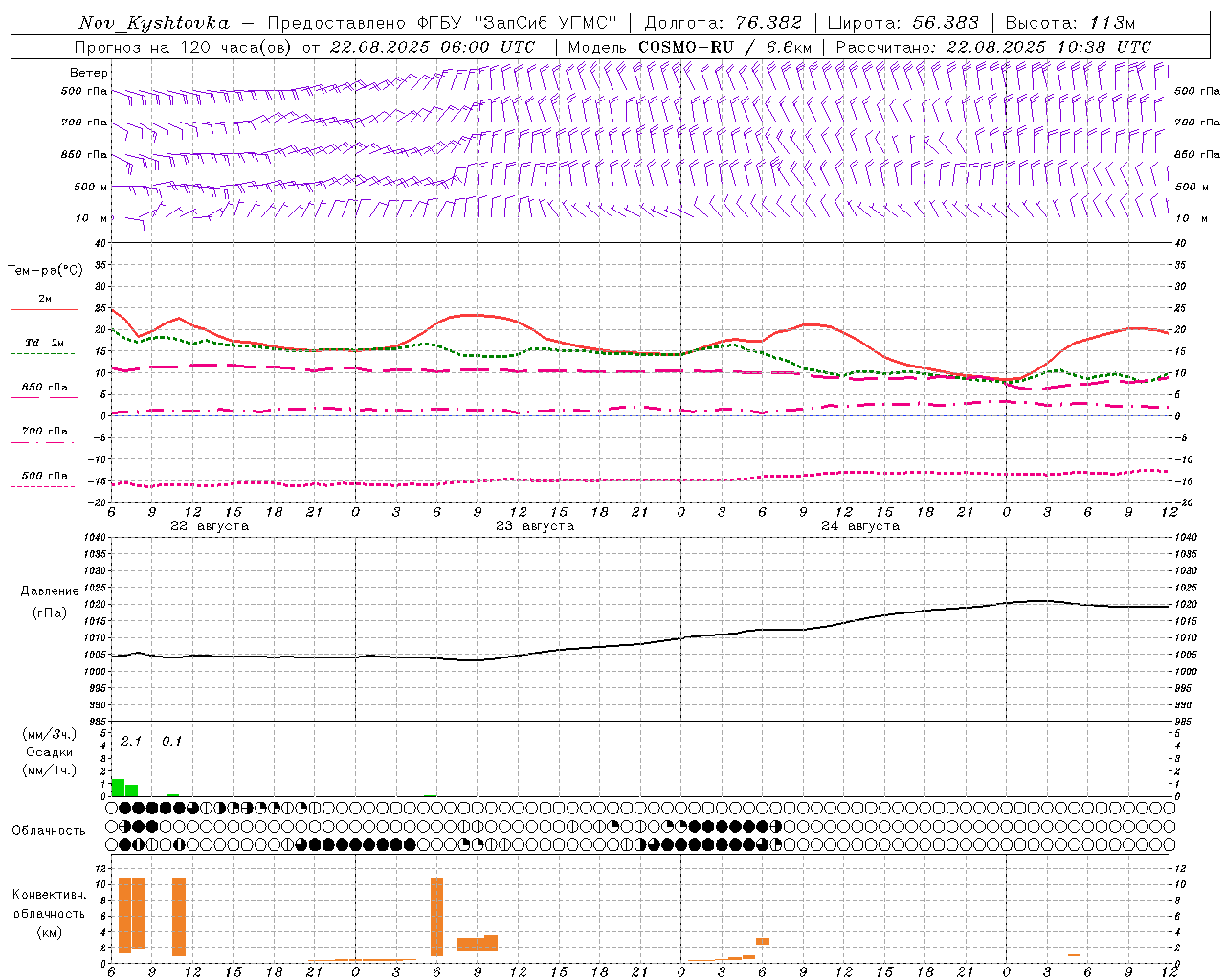Click the Td 2м dew point legend
The image size is (1225, 980).
coord(44,343)
